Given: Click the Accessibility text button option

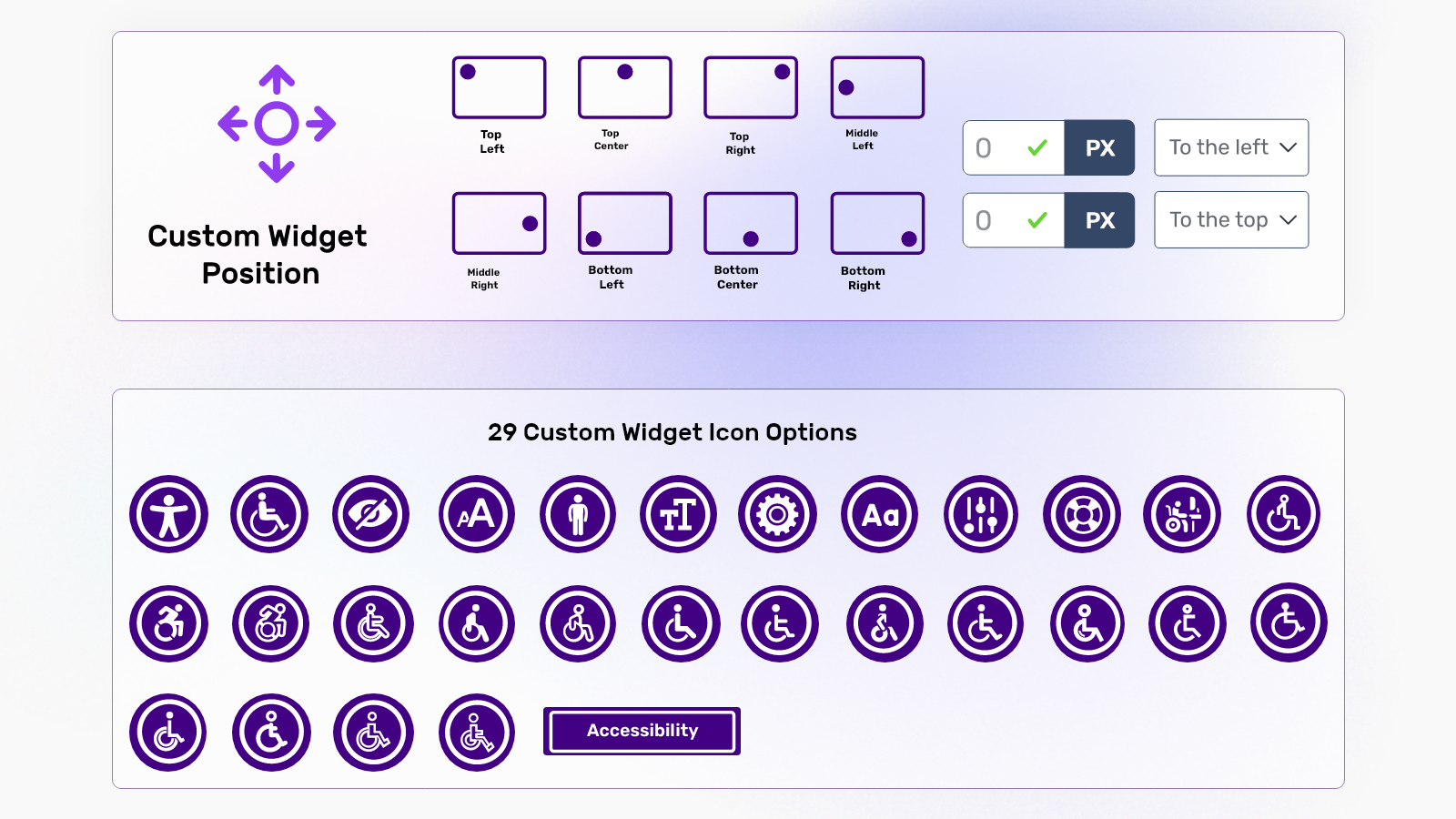Looking at the screenshot, I should click(x=642, y=731).
